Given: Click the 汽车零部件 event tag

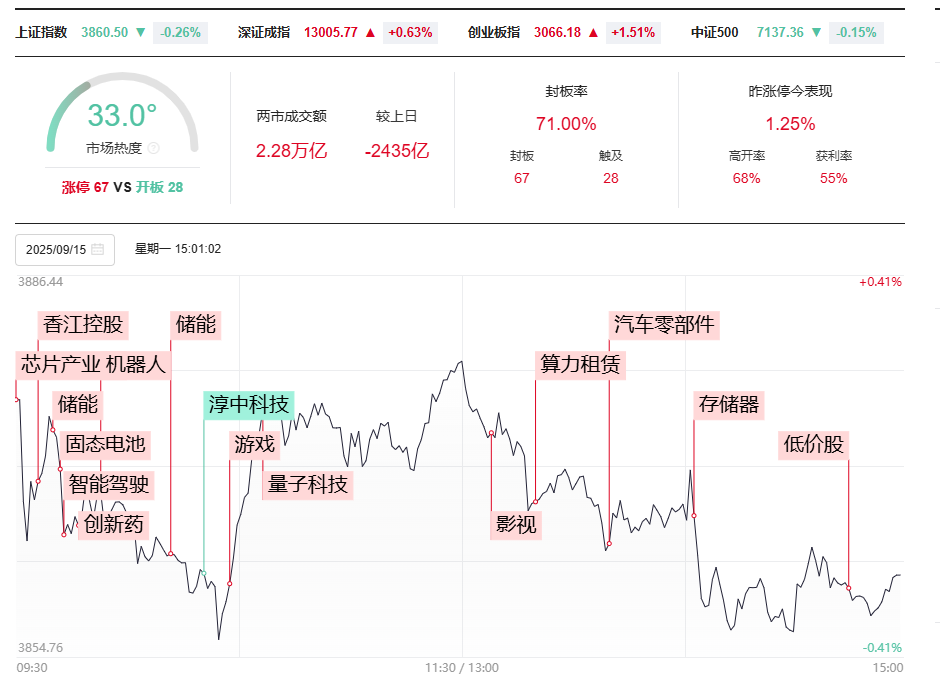Looking at the screenshot, I should point(666,325).
